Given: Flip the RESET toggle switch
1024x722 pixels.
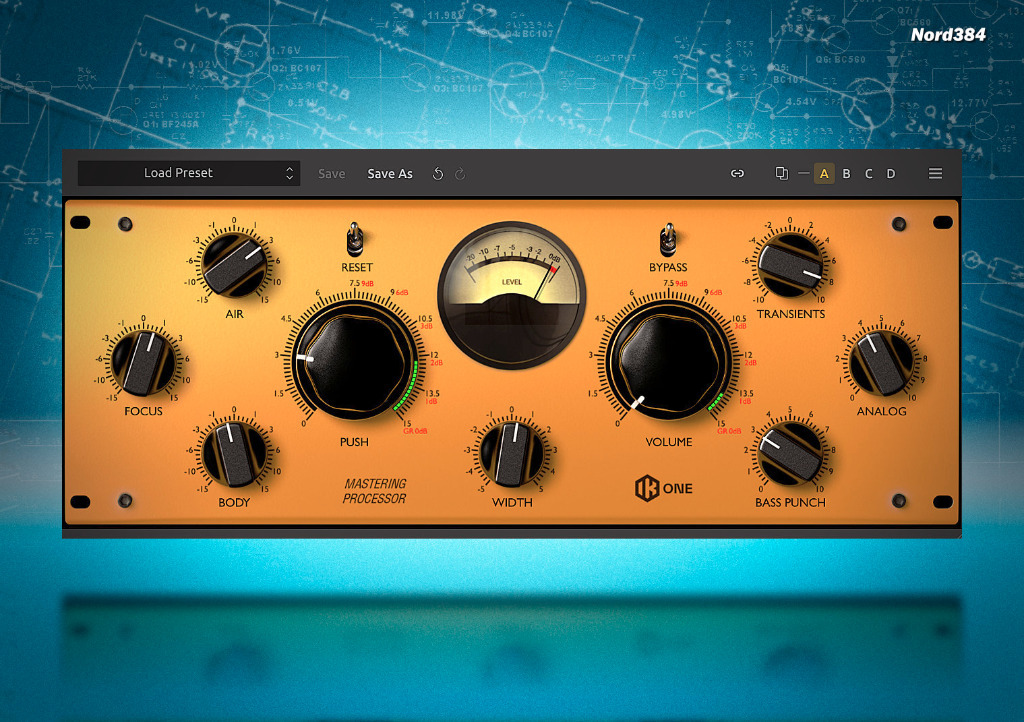Looking at the screenshot, I should (x=355, y=239).
